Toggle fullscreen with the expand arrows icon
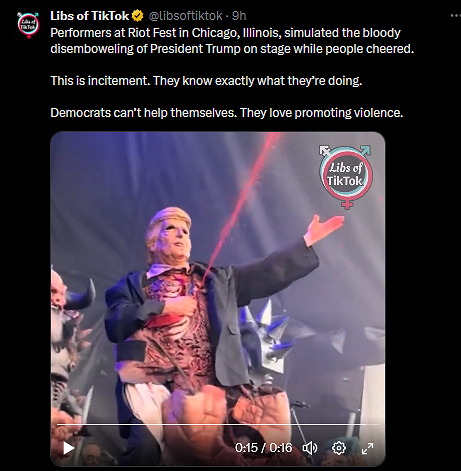The height and width of the screenshot is (471, 461). click(367, 448)
